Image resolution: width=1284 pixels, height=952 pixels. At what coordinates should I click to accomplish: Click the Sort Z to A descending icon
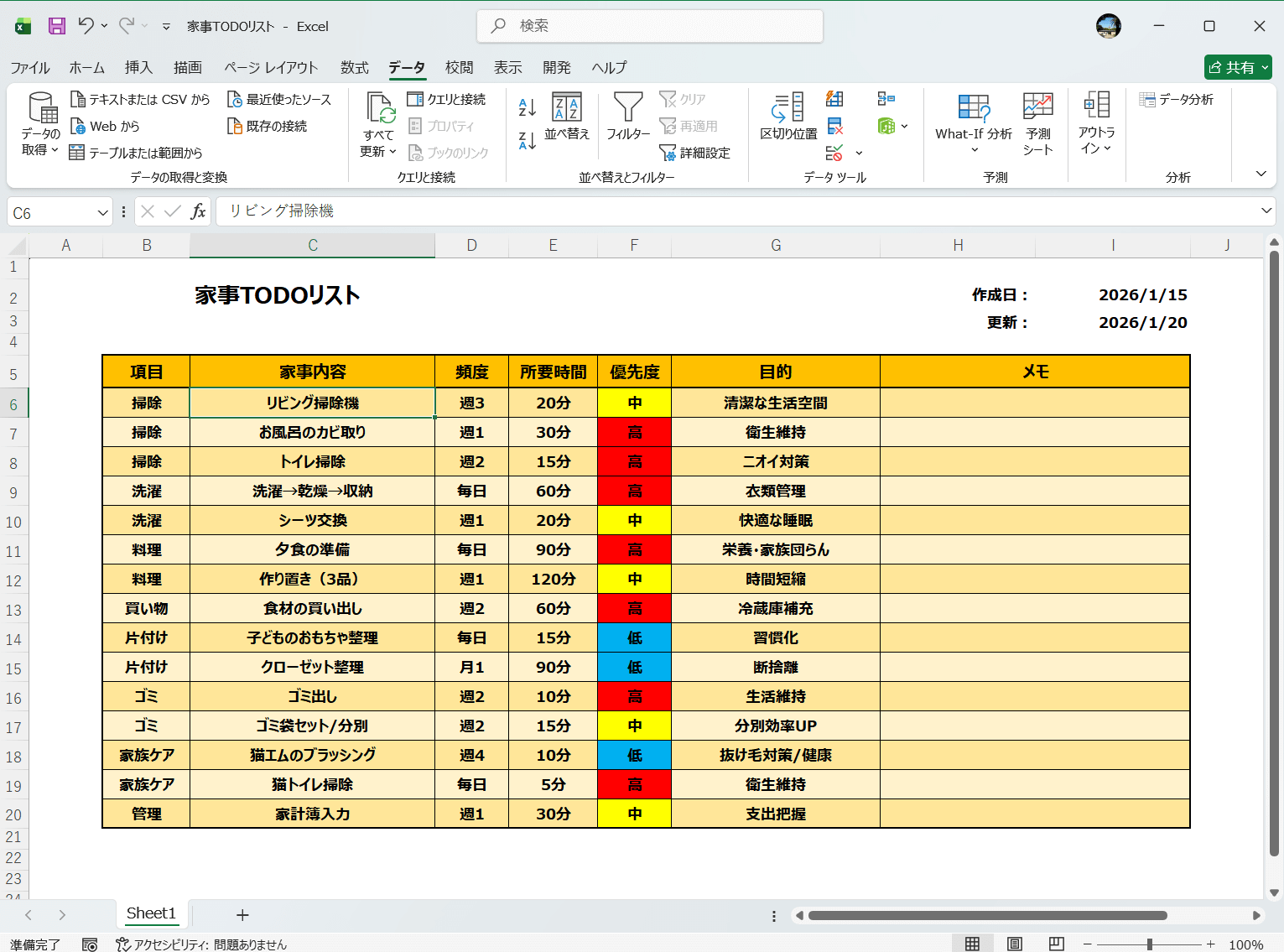pos(527,140)
